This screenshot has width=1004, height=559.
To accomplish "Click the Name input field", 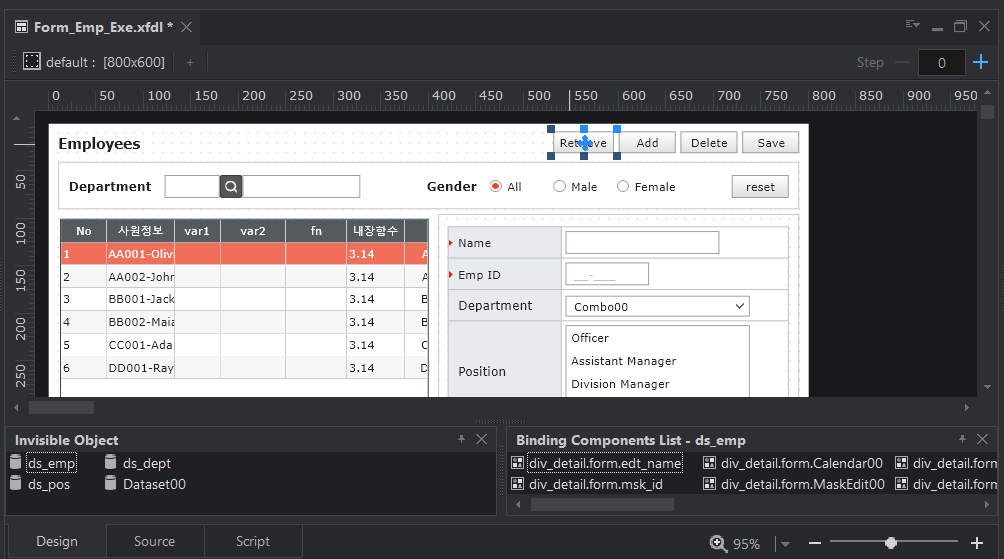I will pyautogui.click(x=642, y=243).
